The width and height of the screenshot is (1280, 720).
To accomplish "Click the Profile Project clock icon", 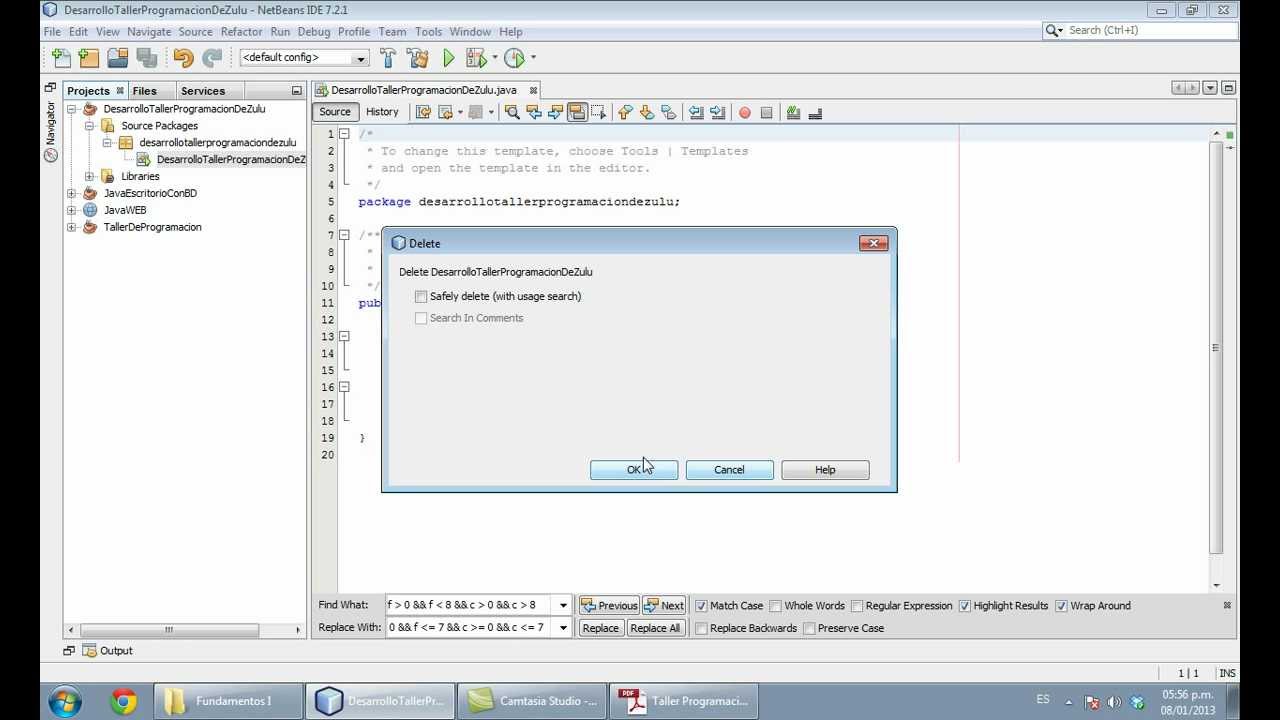I will coord(514,58).
